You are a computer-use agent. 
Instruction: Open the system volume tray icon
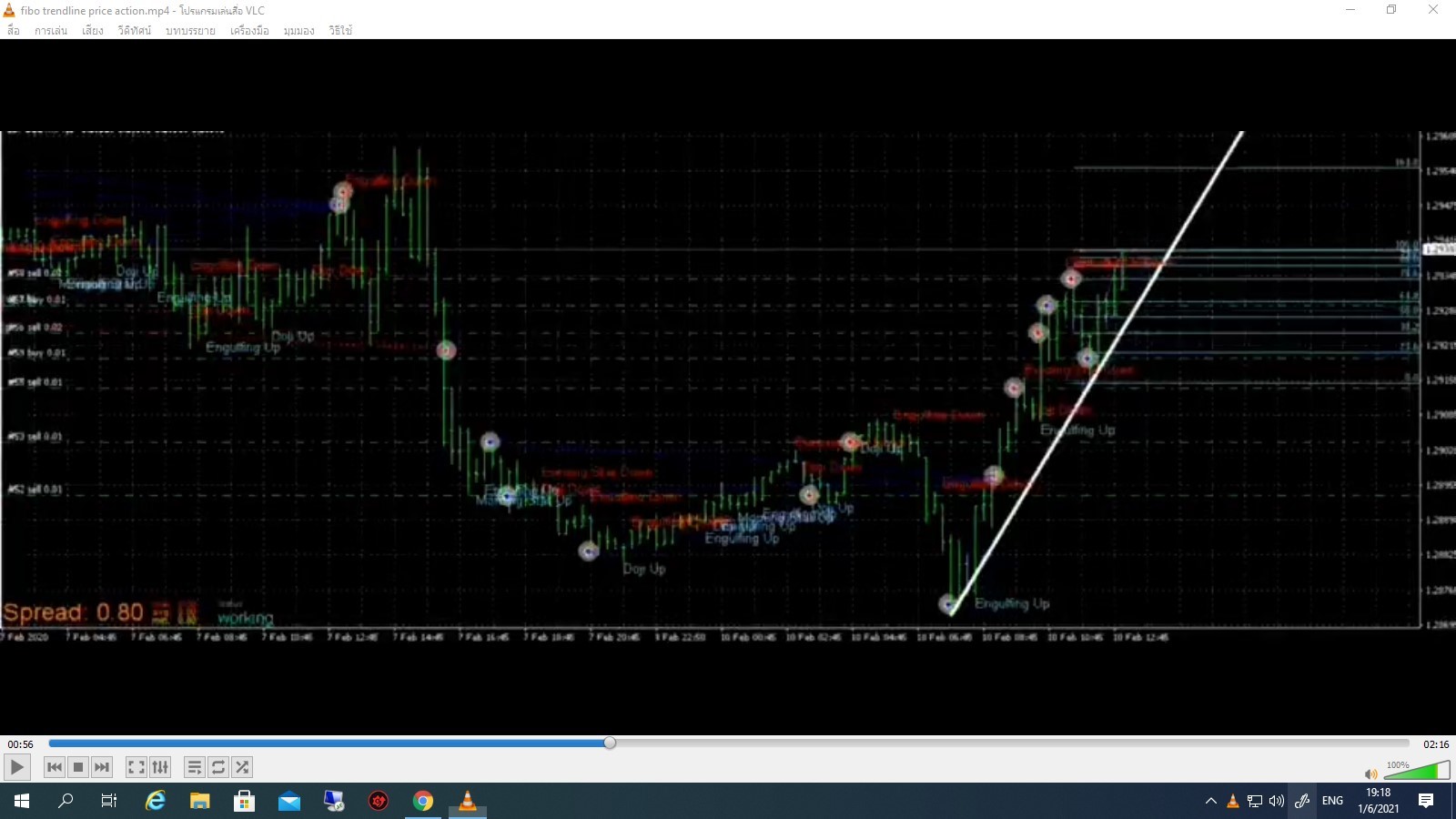point(1277,801)
